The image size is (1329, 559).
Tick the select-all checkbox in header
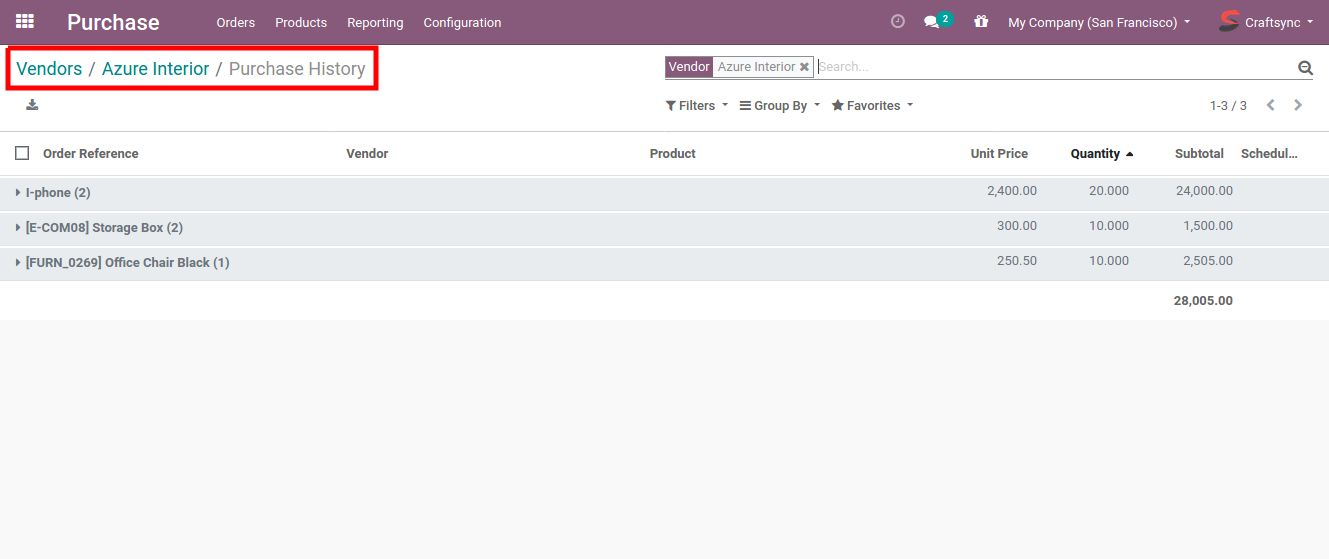(22, 153)
